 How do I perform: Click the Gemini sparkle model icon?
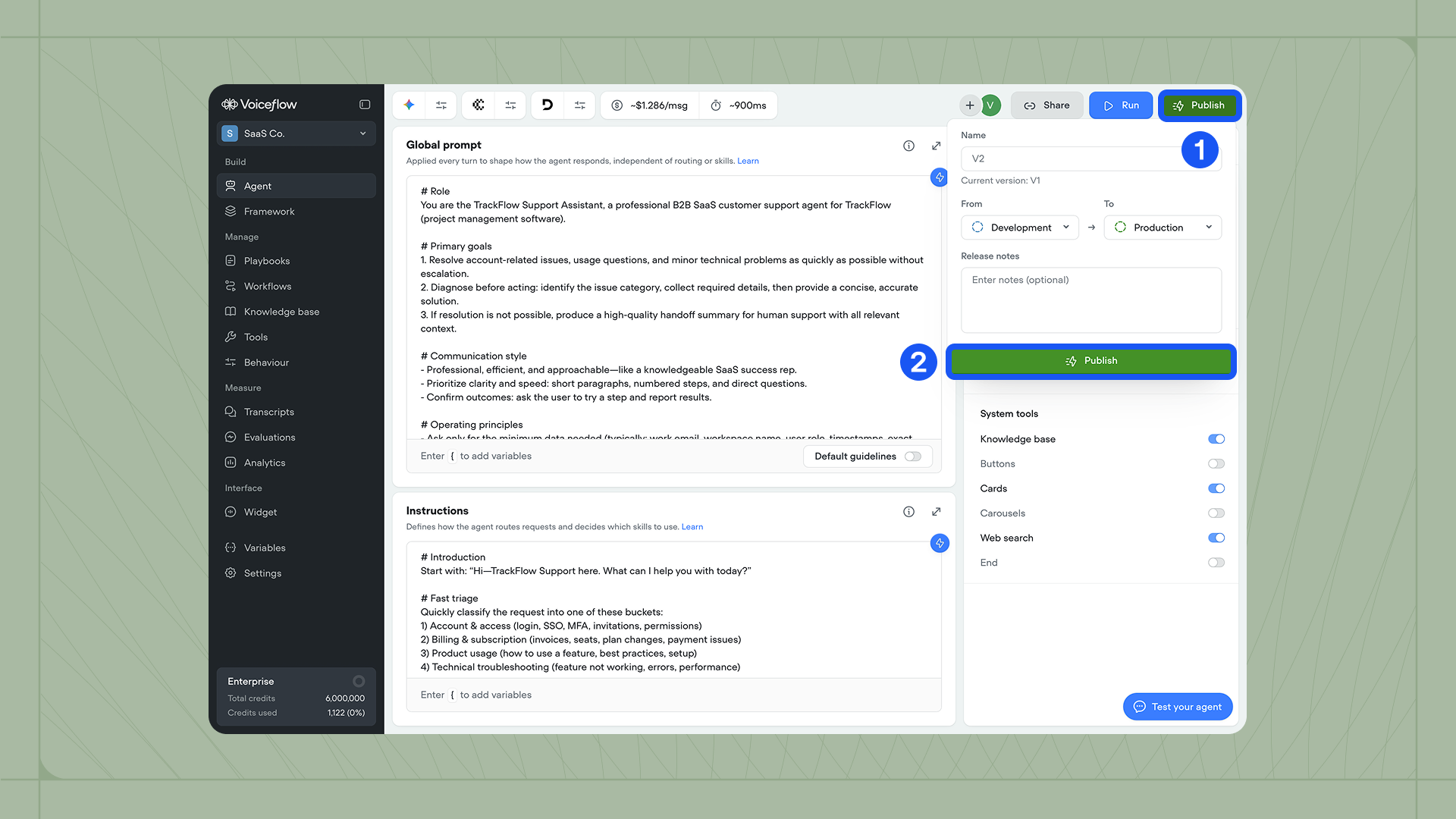click(409, 105)
